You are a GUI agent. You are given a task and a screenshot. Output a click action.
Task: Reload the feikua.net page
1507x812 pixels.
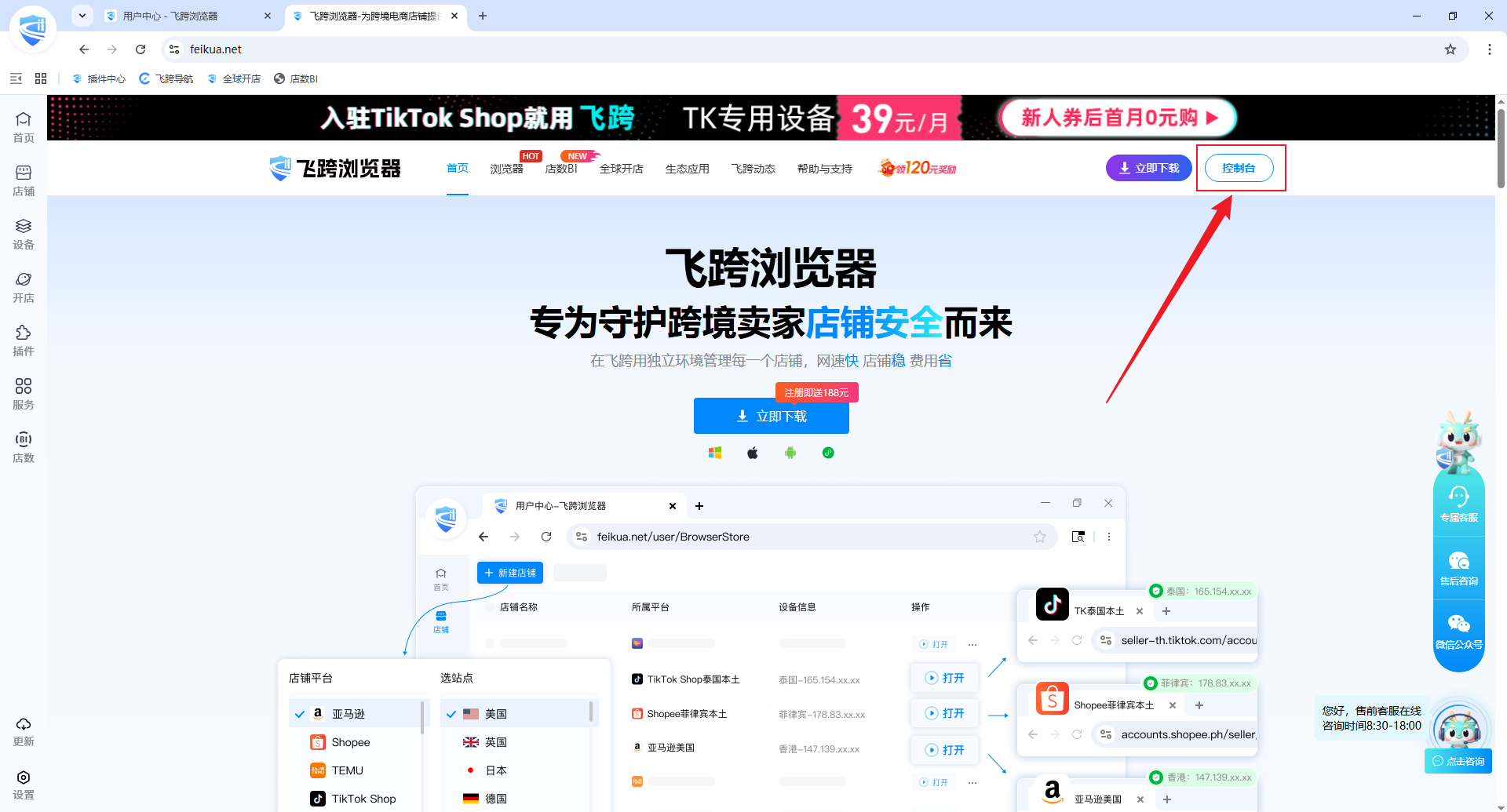point(140,49)
